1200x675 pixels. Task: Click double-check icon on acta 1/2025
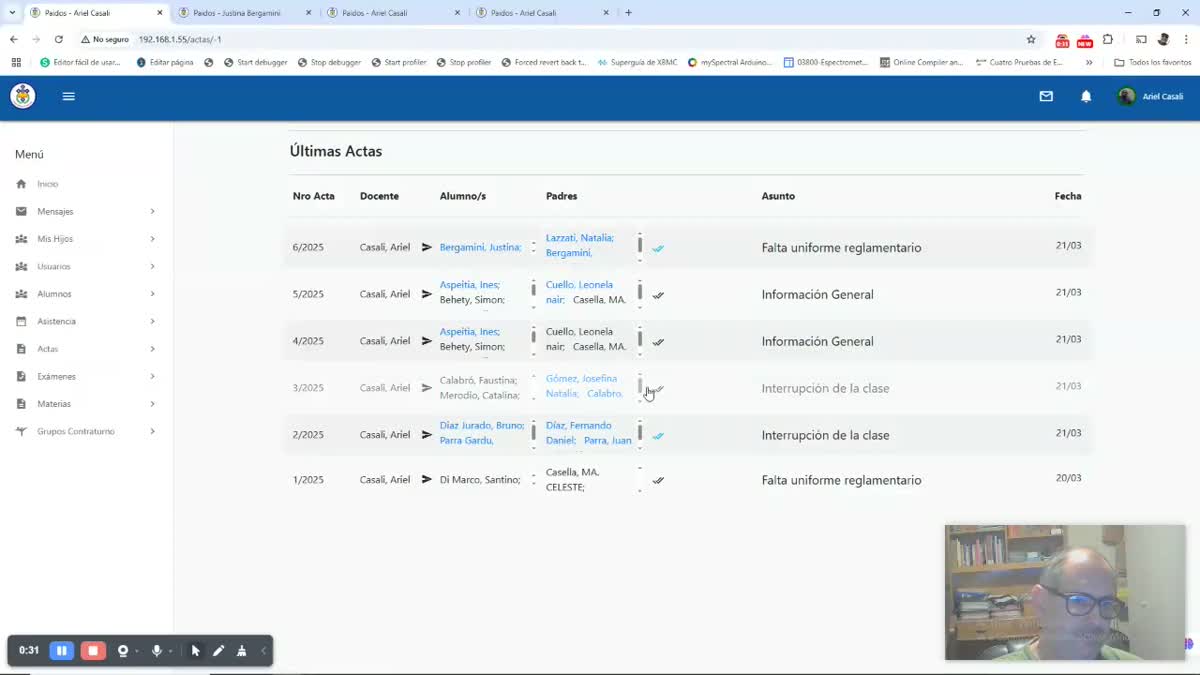658,481
